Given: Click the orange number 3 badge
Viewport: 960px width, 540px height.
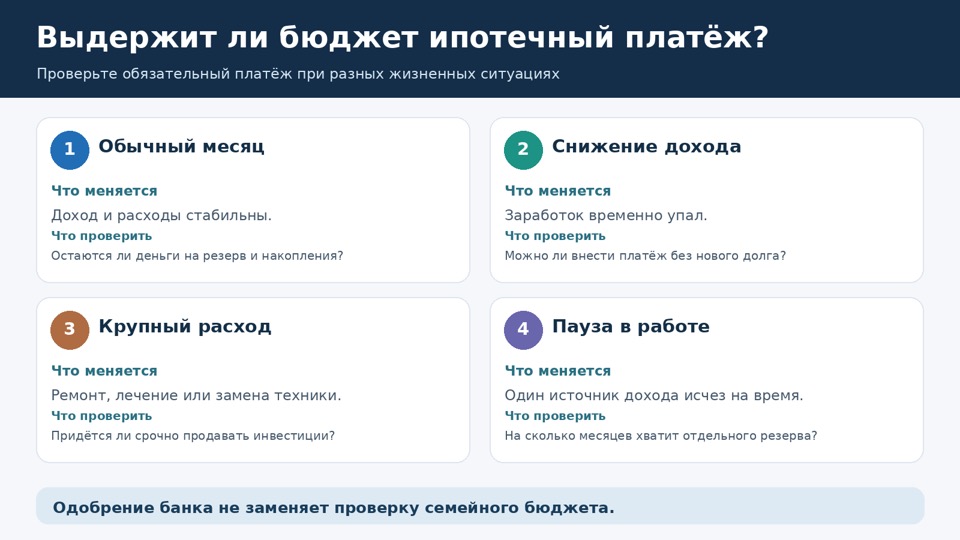Looking at the screenshot, I should (70, 330).
